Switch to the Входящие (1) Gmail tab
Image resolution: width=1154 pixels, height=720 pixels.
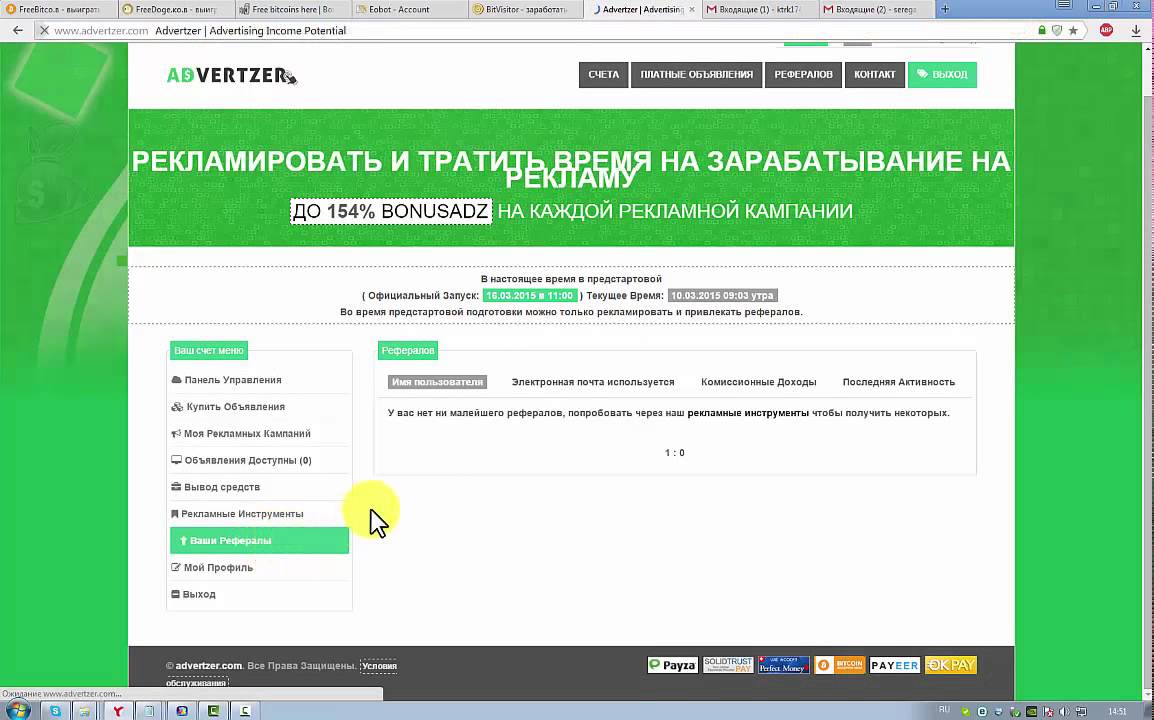[x=759, y=10]
